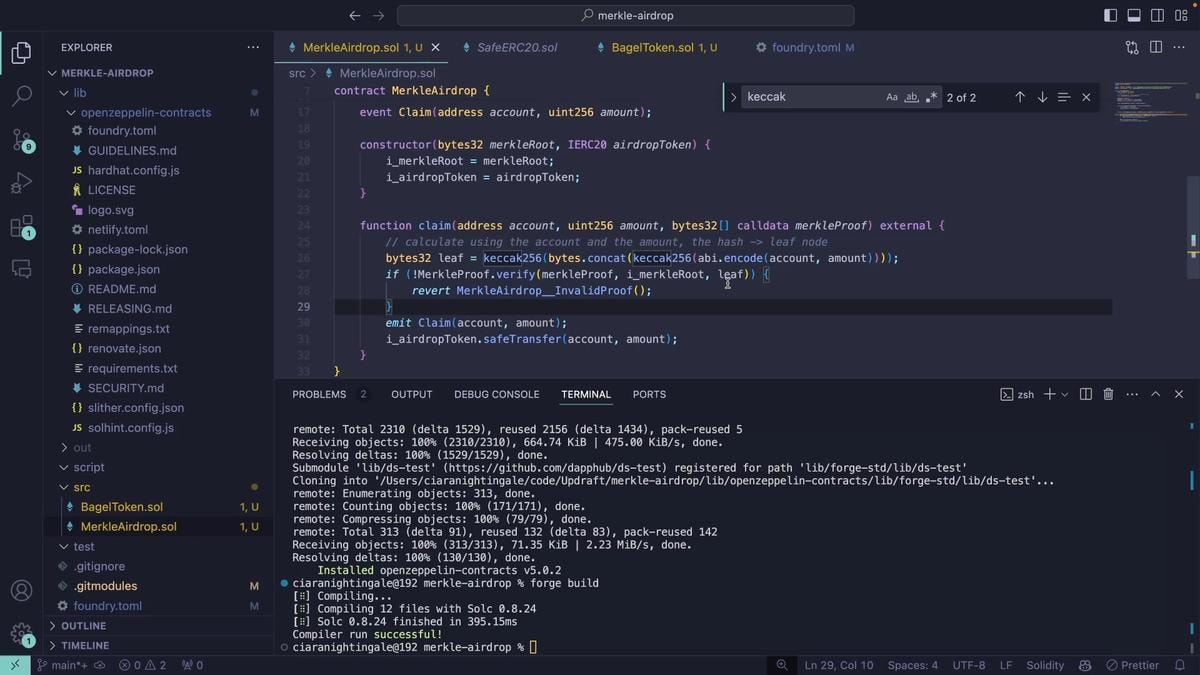Kill the terminal with trash icon
This screenshot has height=675, width=1200.
(x=1108, y=394)
